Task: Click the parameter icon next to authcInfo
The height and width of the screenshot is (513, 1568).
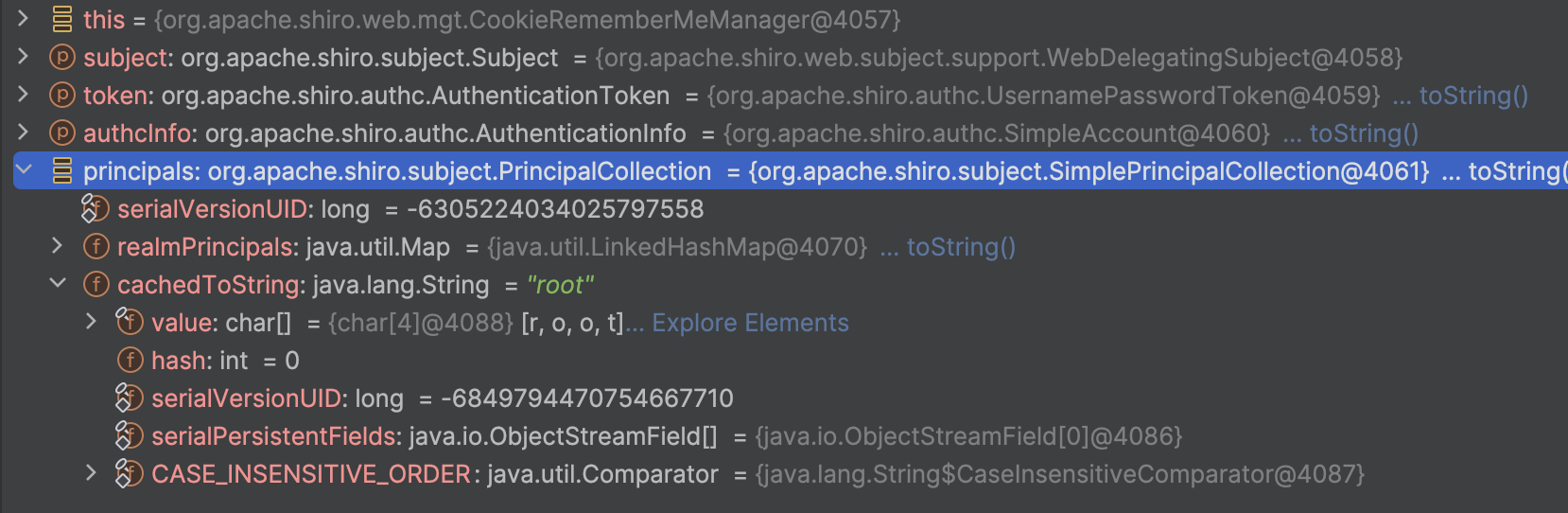Action: (x=61, y=133)
